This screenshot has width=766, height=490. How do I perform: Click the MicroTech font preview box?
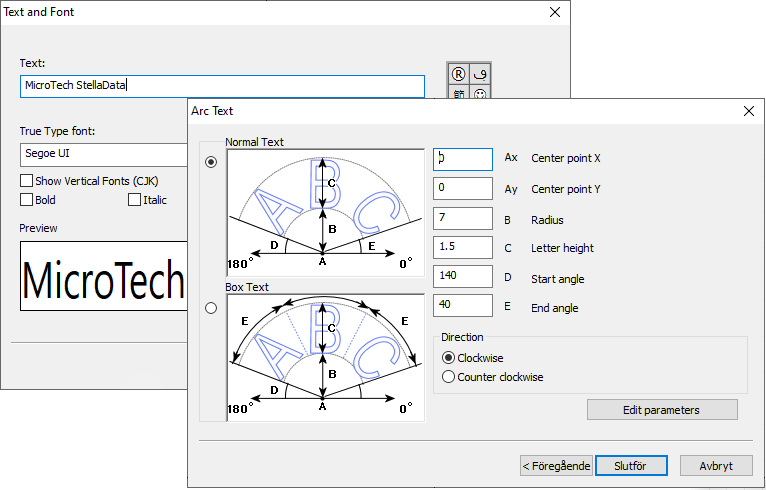tap(104, 276)
